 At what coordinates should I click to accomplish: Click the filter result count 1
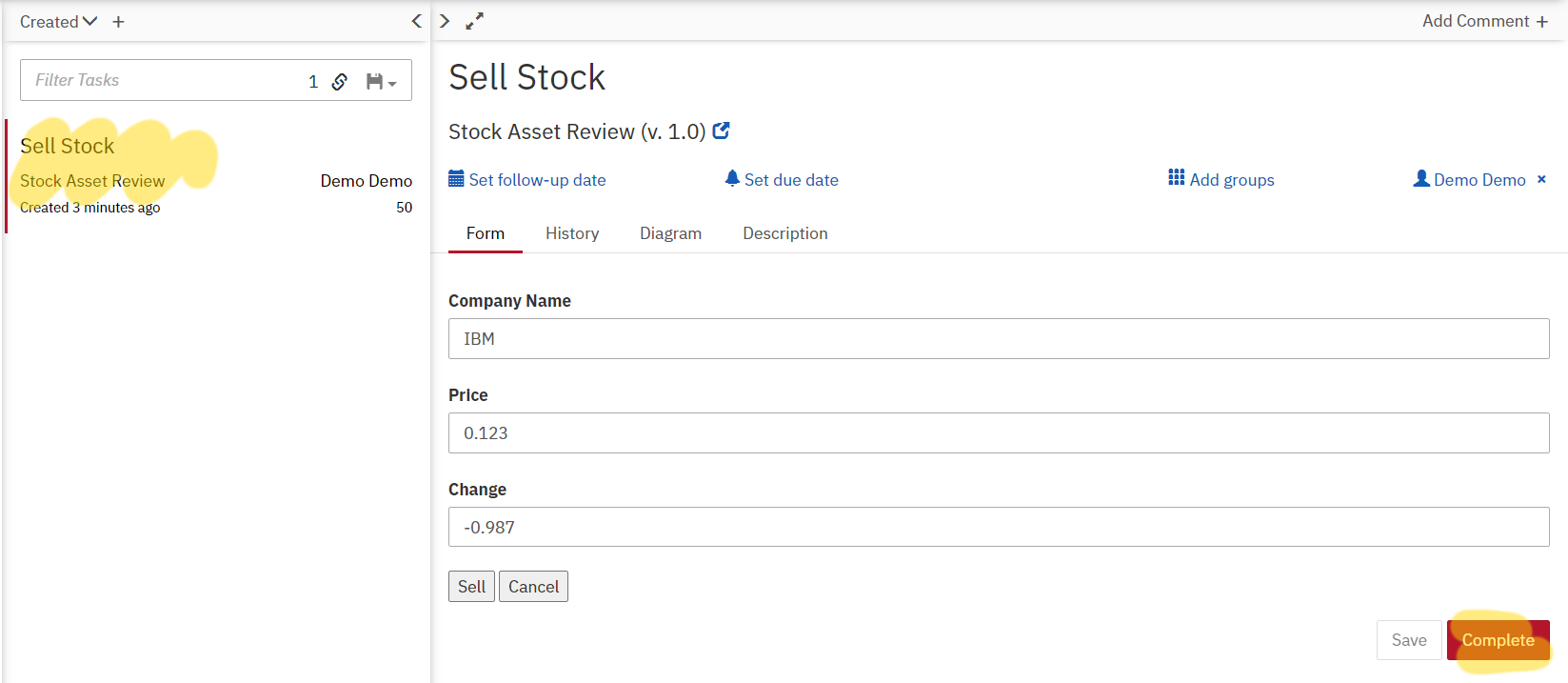(313, 82)
